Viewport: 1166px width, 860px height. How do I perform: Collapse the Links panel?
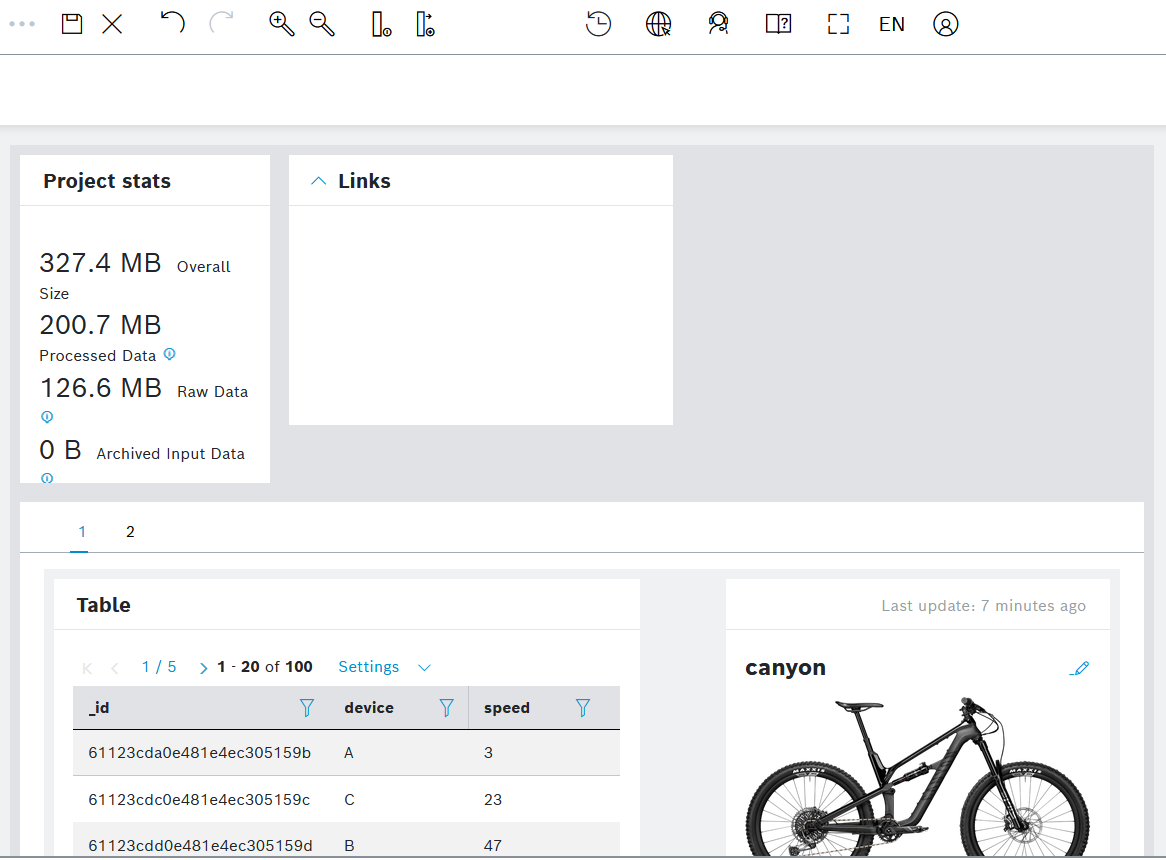click(x=319, y=181)
